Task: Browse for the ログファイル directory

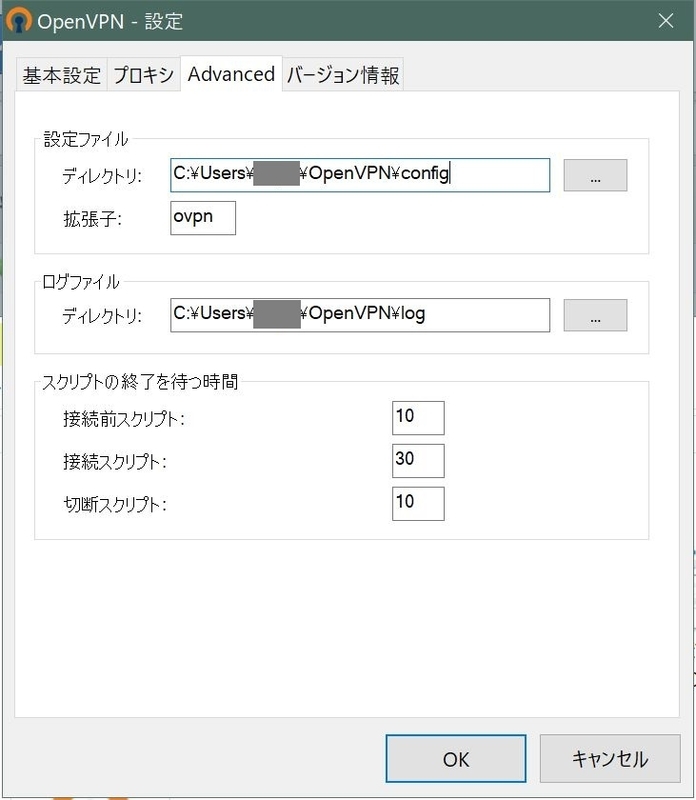Action: (595, 315)
